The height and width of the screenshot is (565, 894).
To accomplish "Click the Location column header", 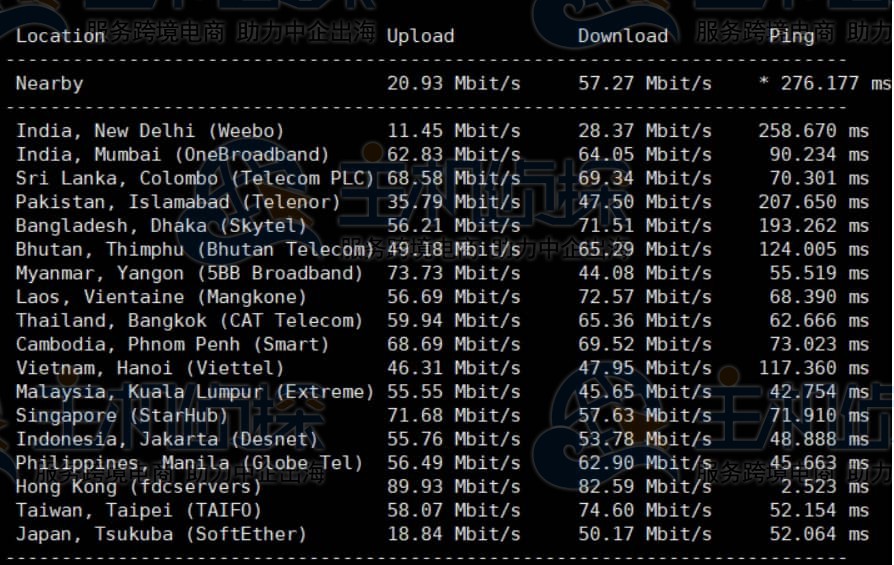I will pyautogui.click(x=60, y=36).
